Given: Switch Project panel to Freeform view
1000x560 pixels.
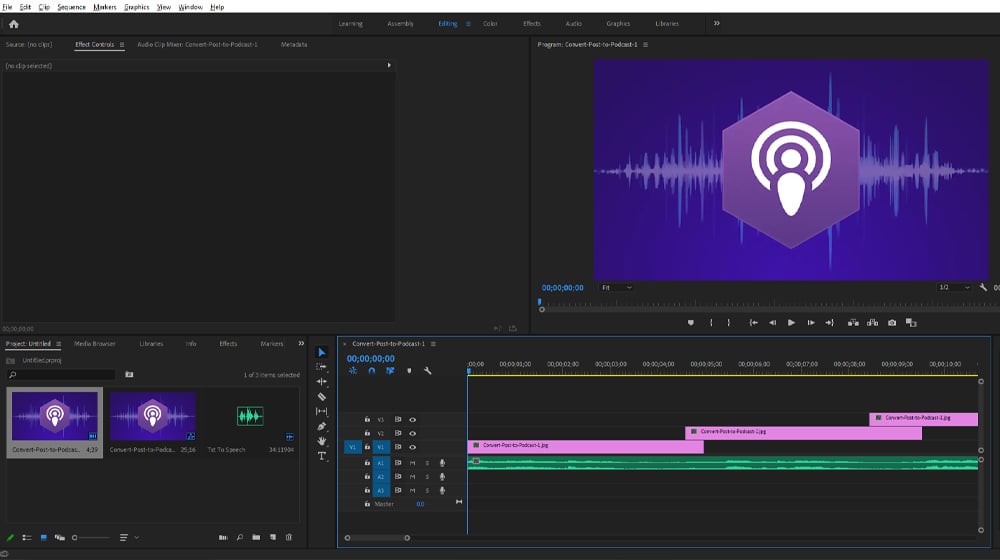Looking at the screenshot, I should click(x=60, y=538).
